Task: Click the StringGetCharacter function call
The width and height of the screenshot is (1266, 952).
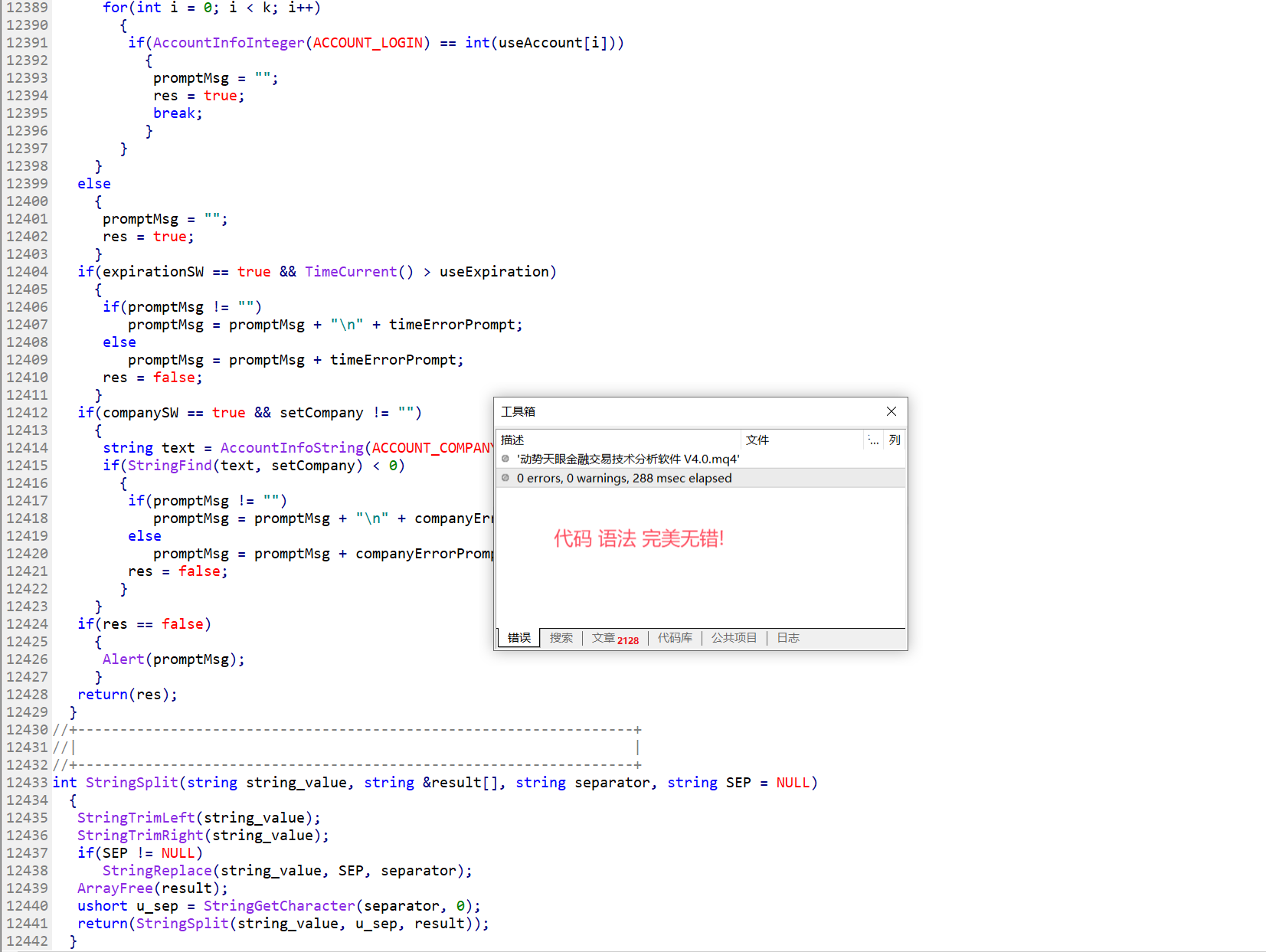Action: (x=279, y=906)
